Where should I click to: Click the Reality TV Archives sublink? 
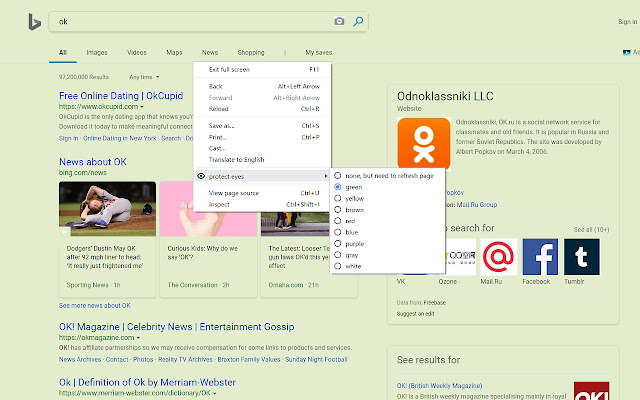coord(185,360)
